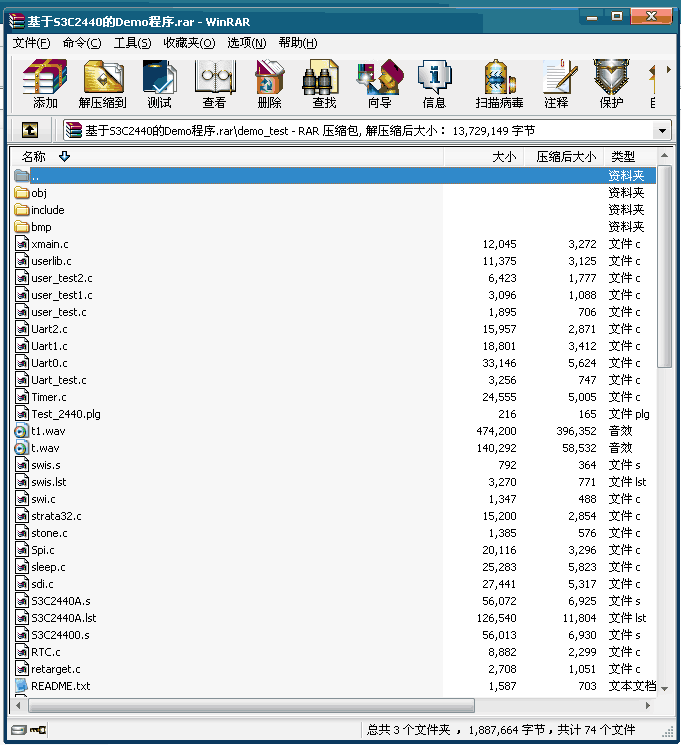Click the key icon in status bar
Image resolution: width=681 pixels, height=745 pixels.
38,730
